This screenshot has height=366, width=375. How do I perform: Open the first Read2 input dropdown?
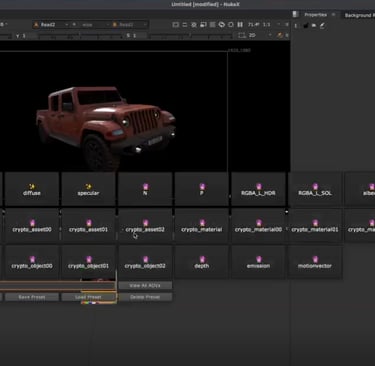(51, 25)
